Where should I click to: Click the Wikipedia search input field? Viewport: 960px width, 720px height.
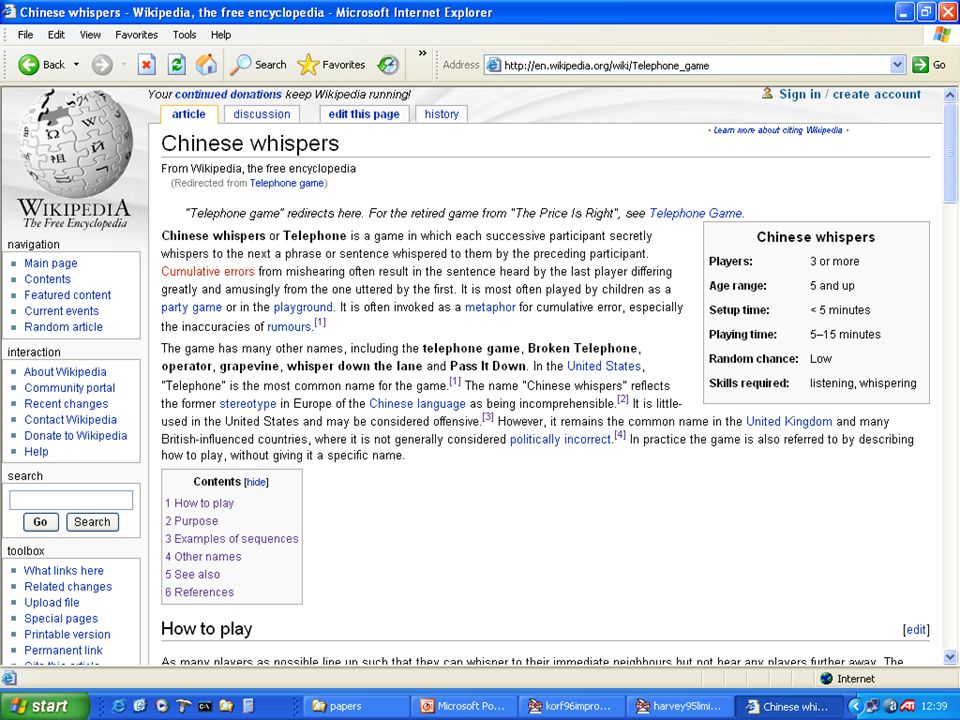point(71,500)
